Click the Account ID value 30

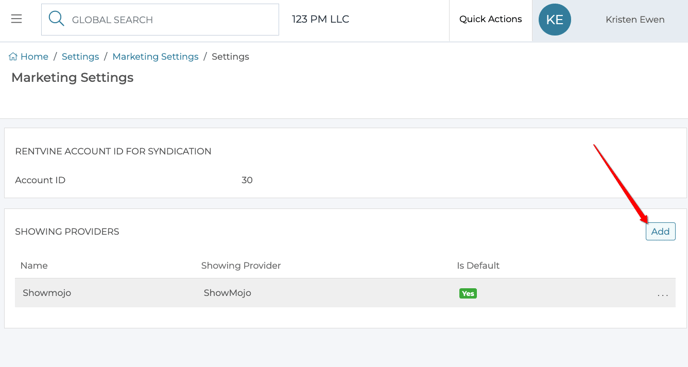247,180
